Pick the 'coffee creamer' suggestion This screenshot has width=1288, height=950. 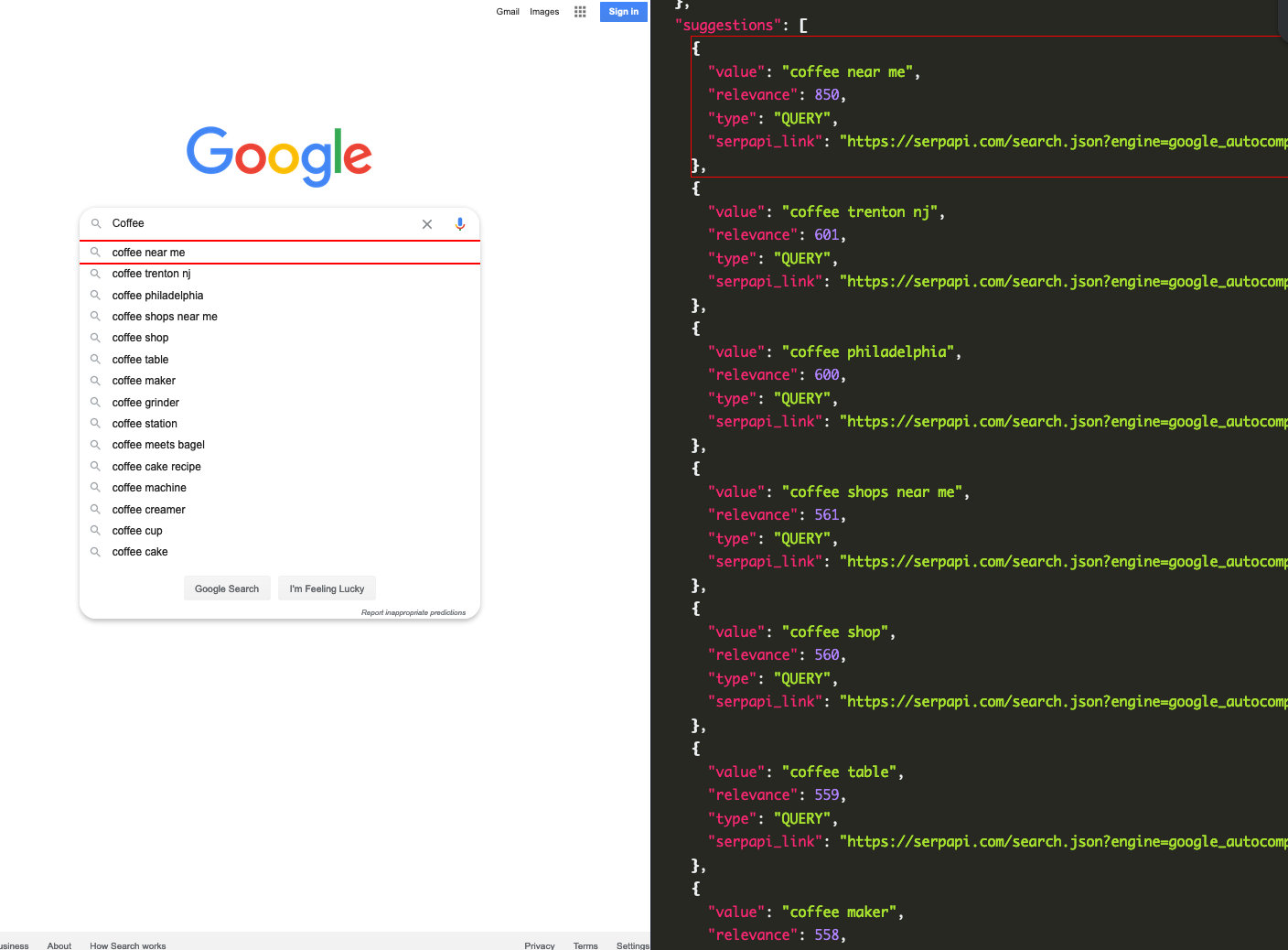tap(280, 510)
